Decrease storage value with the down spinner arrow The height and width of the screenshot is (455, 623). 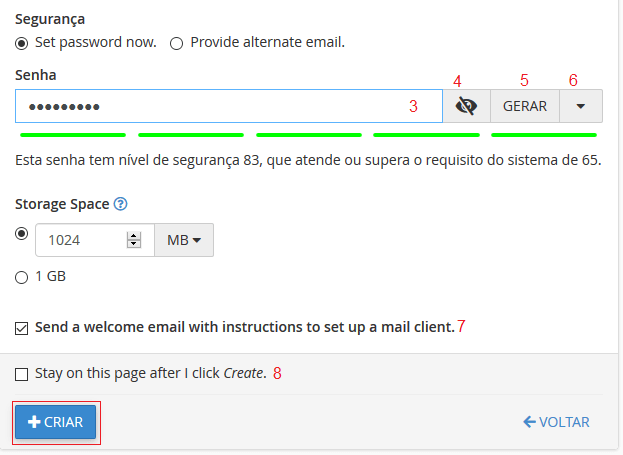coord(134,244)
